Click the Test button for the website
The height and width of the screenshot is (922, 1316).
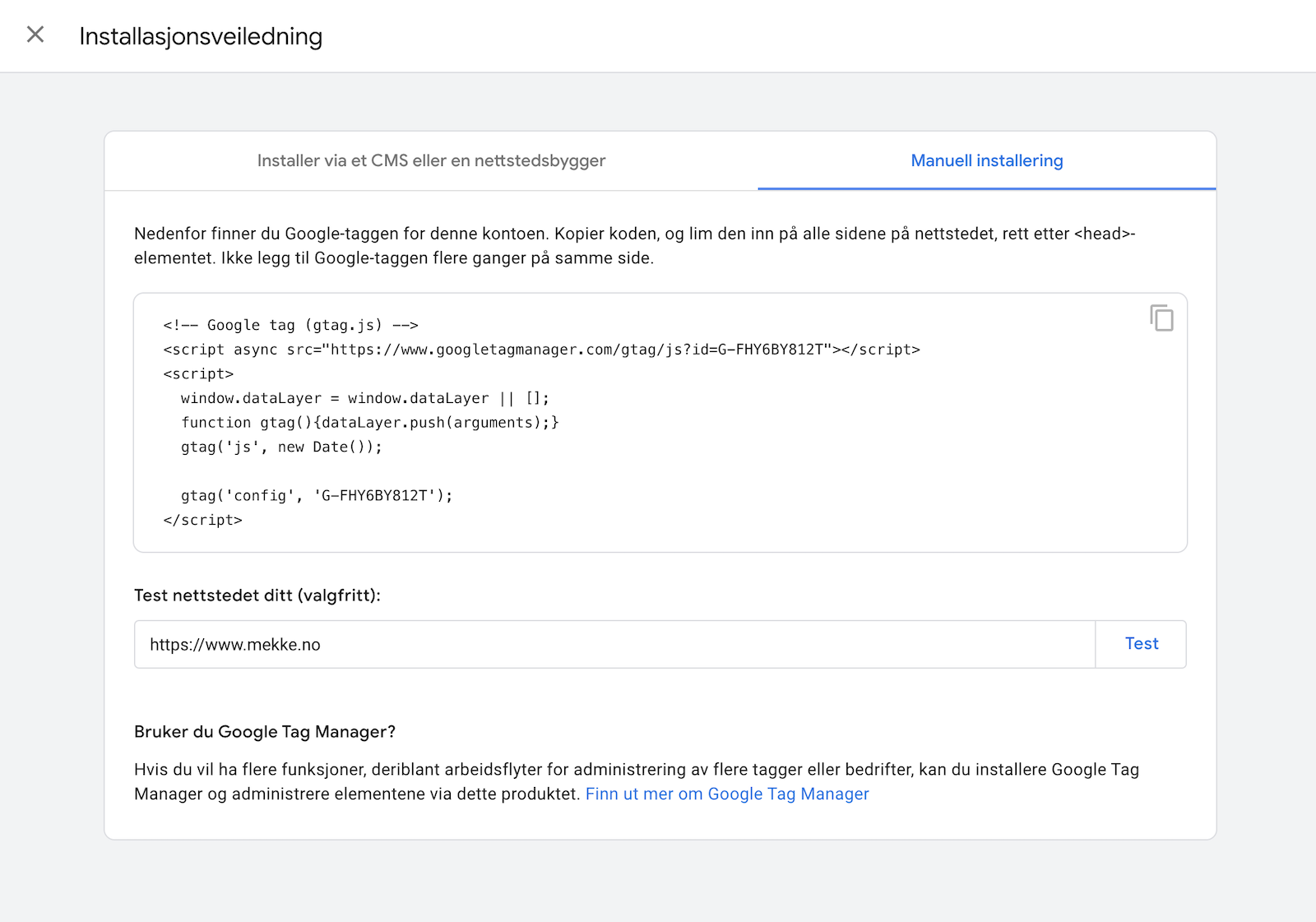[1142, 644]
